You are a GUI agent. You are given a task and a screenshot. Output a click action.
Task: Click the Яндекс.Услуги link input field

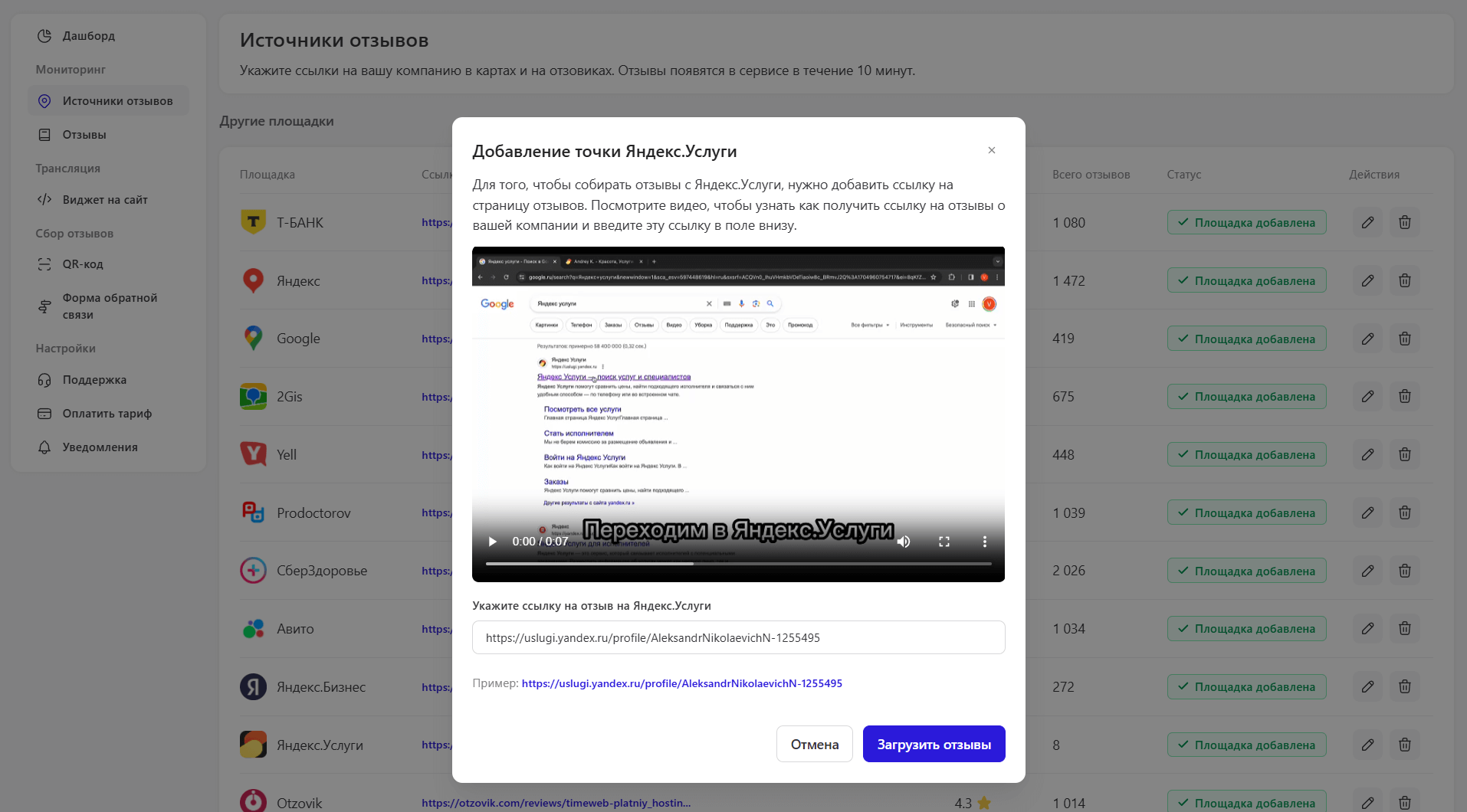point(738,637)
